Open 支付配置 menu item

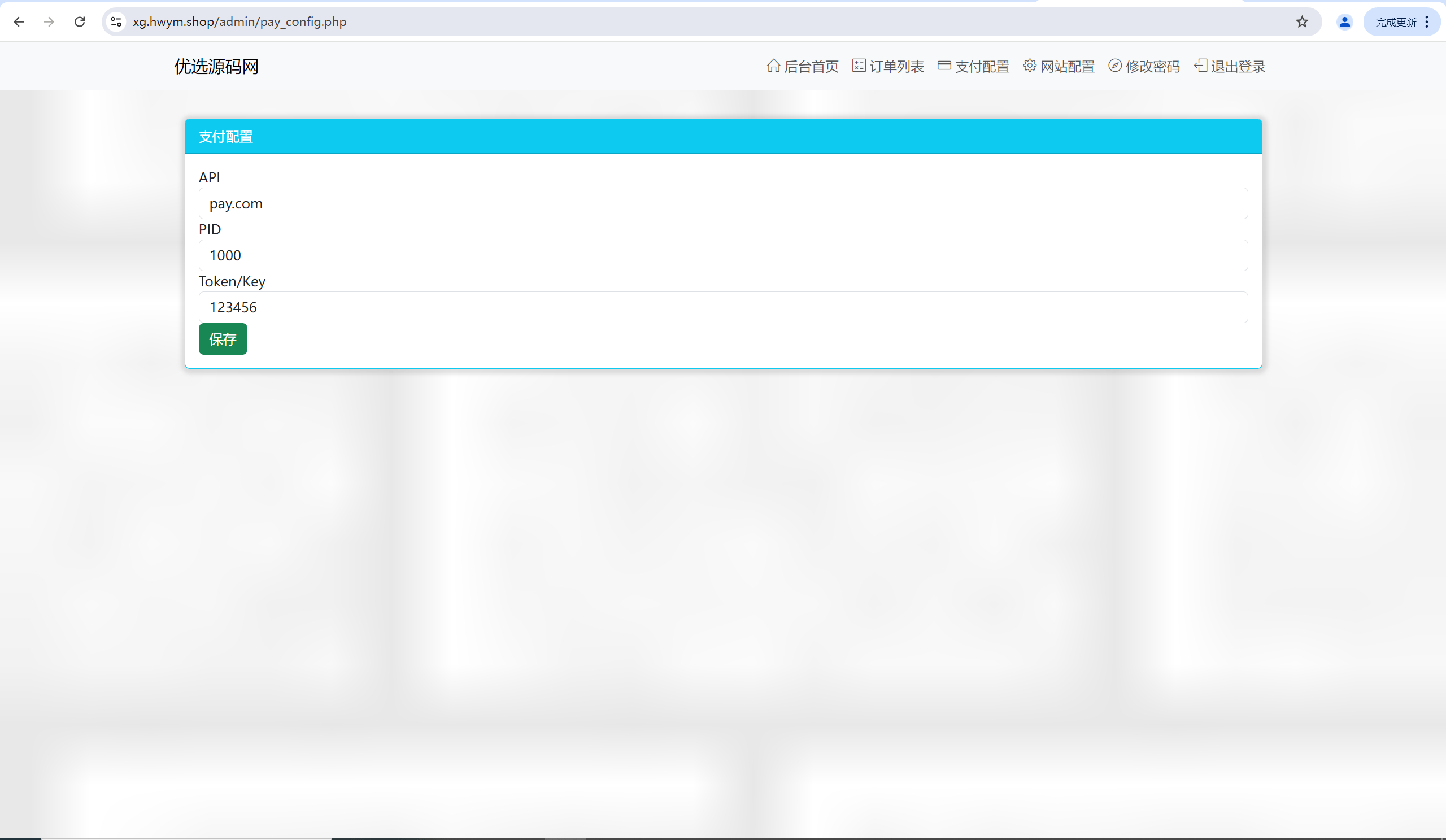(x=982, y=67)
